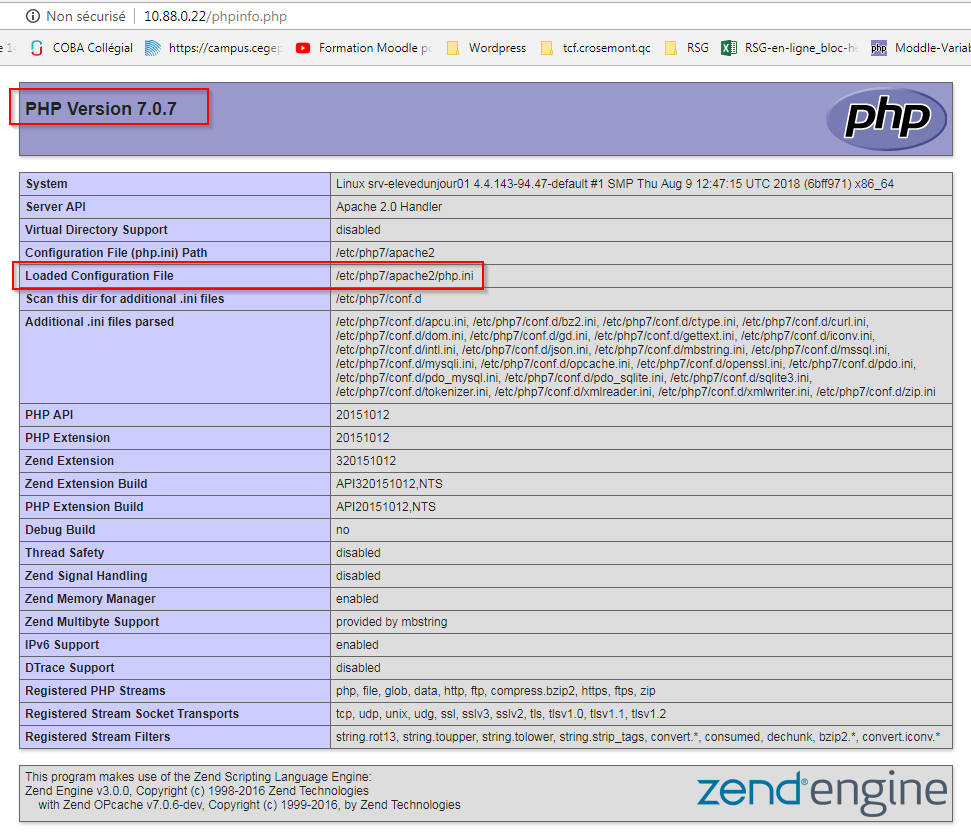Open the Moddle-Variab php bookmark
Screen dimensions: 971x838
922,48
